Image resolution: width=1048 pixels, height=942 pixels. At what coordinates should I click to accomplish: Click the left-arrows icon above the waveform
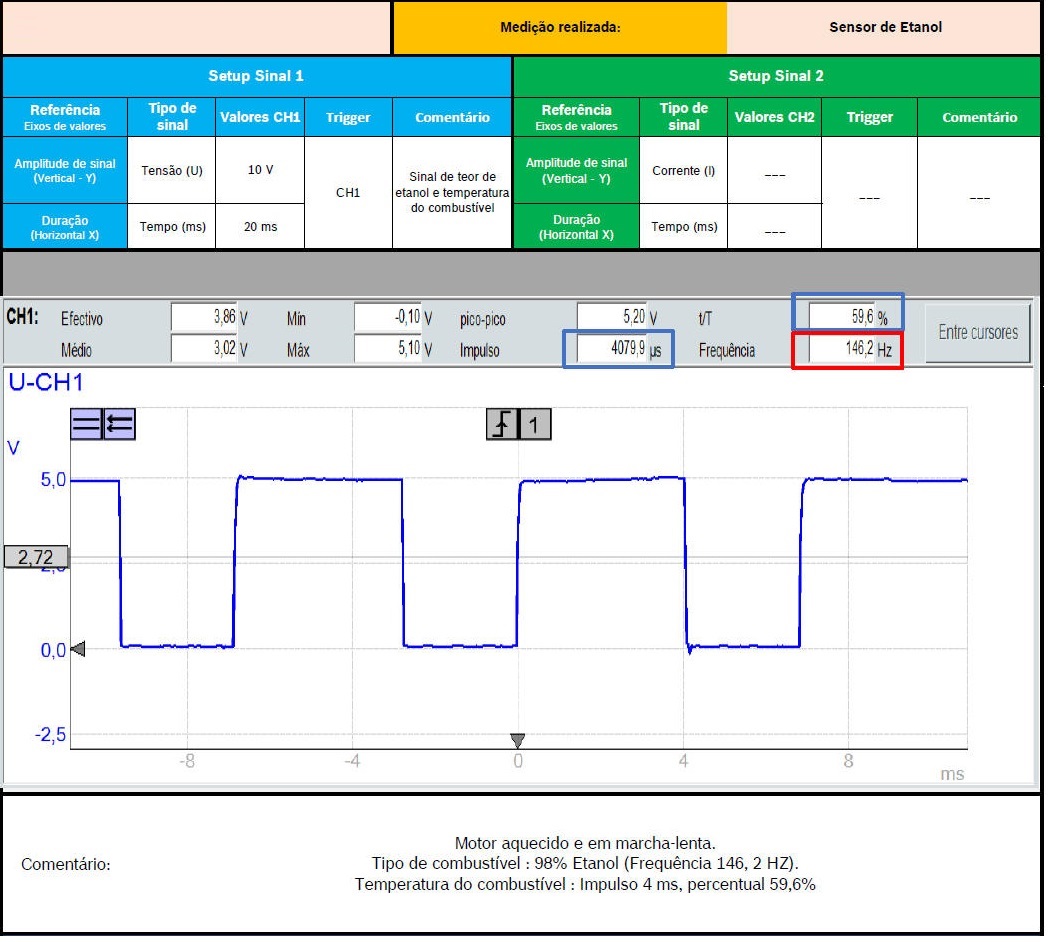[119, 425]
